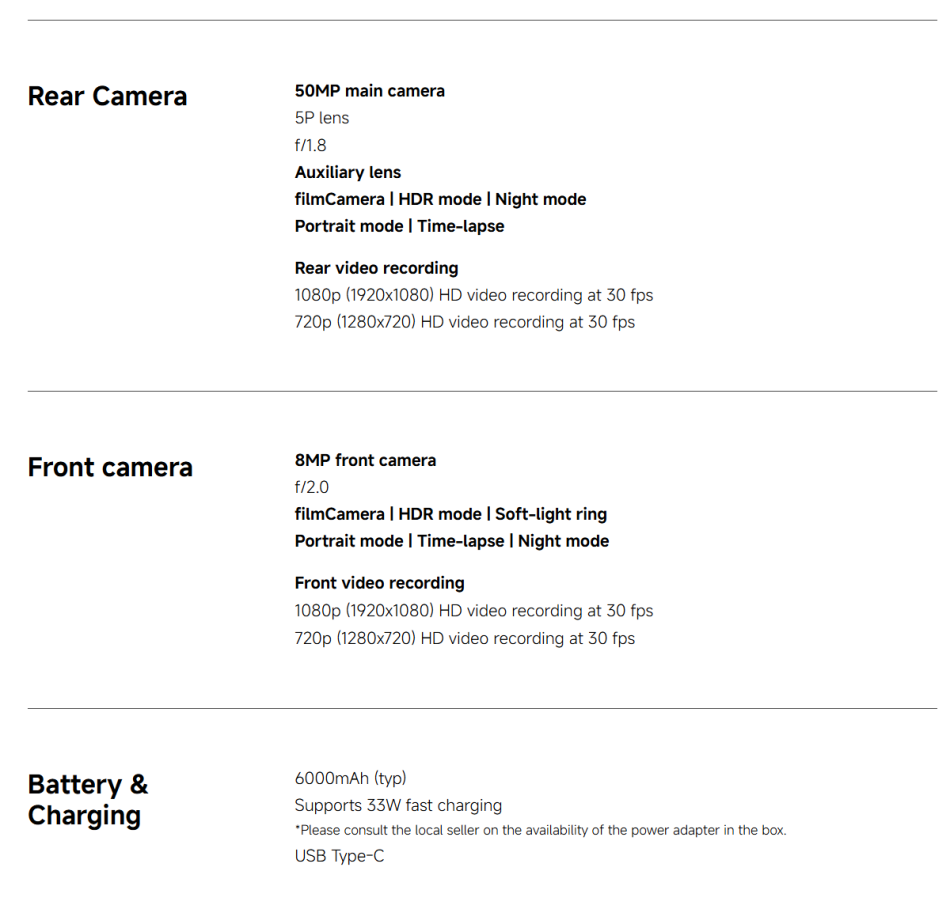
Task: Click the power adapter availability footnote
Action: click(540, 830)
